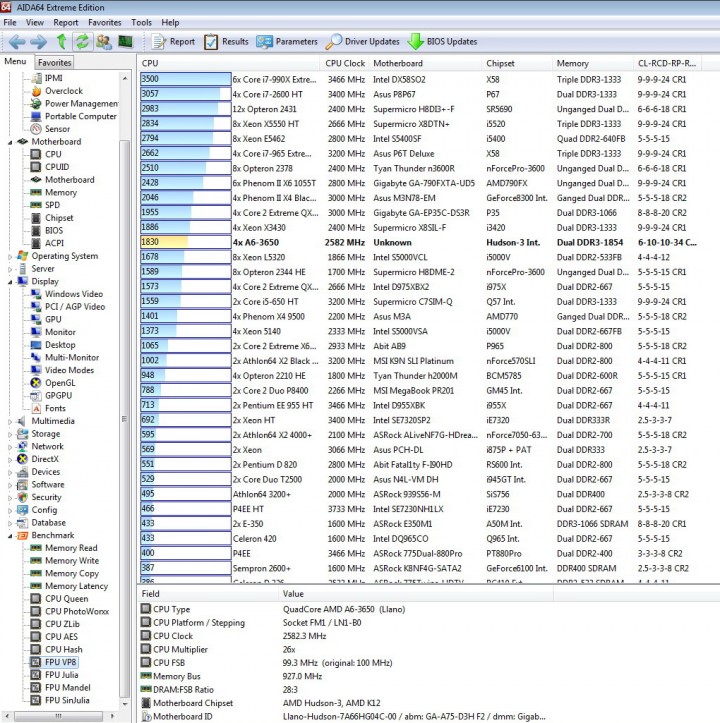Open the Favorites menu
Image resolution: width=720 pixels, height=723 pixels.
tap(105, 22)
